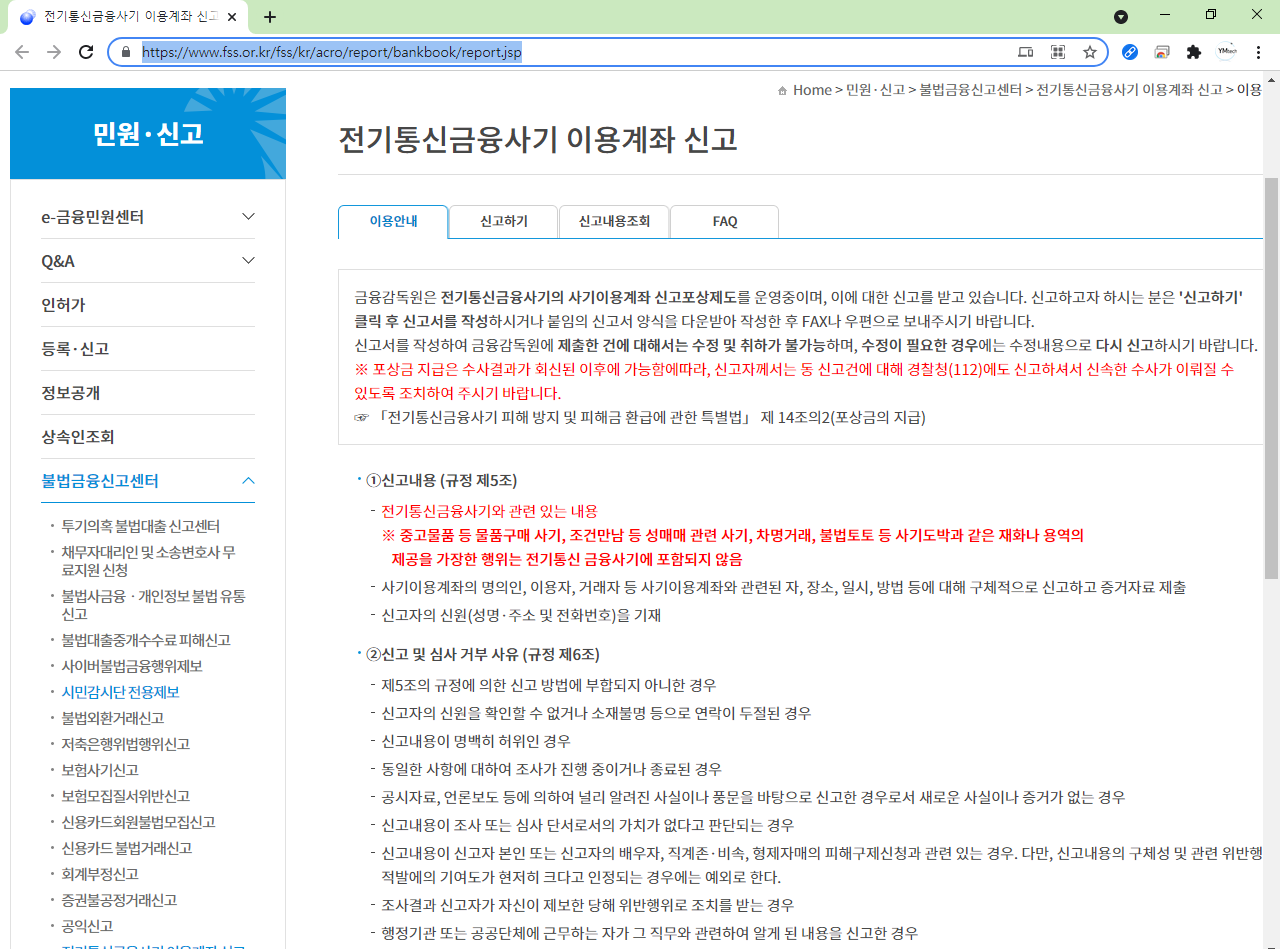This screenshot has height=949, width=1280.
Task: Expand the Q&A menu chevron
Action: click(249, 261)
